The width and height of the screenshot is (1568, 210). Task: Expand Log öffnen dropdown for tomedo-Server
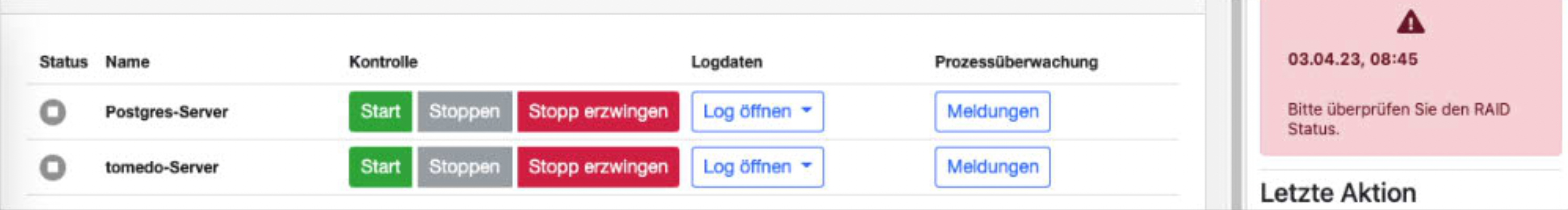click(x=757, y=167)
